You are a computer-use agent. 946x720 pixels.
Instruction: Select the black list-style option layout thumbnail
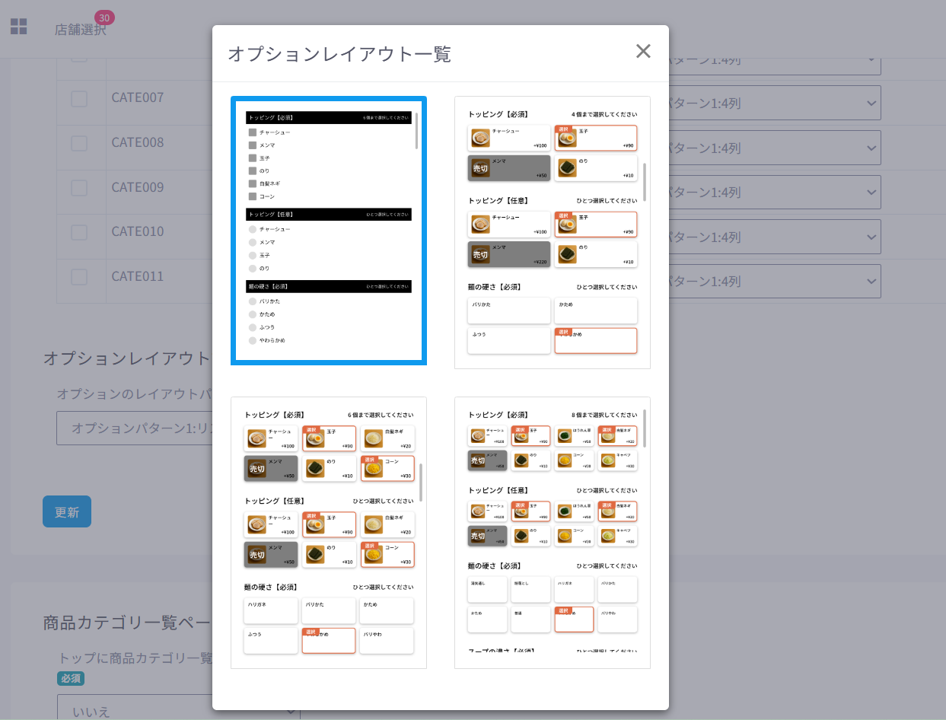click(328, 231)
